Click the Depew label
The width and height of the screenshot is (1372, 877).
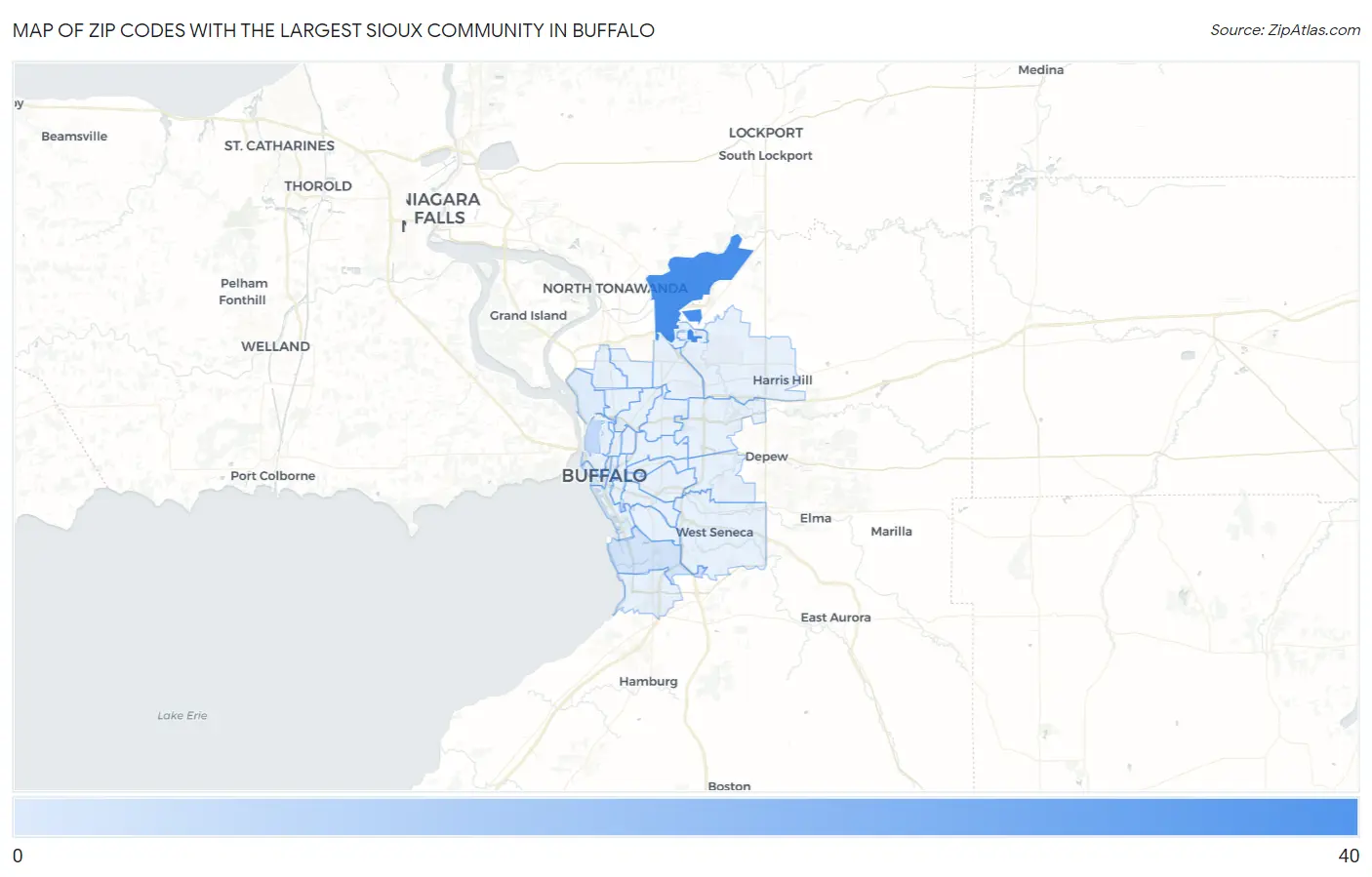766,457
